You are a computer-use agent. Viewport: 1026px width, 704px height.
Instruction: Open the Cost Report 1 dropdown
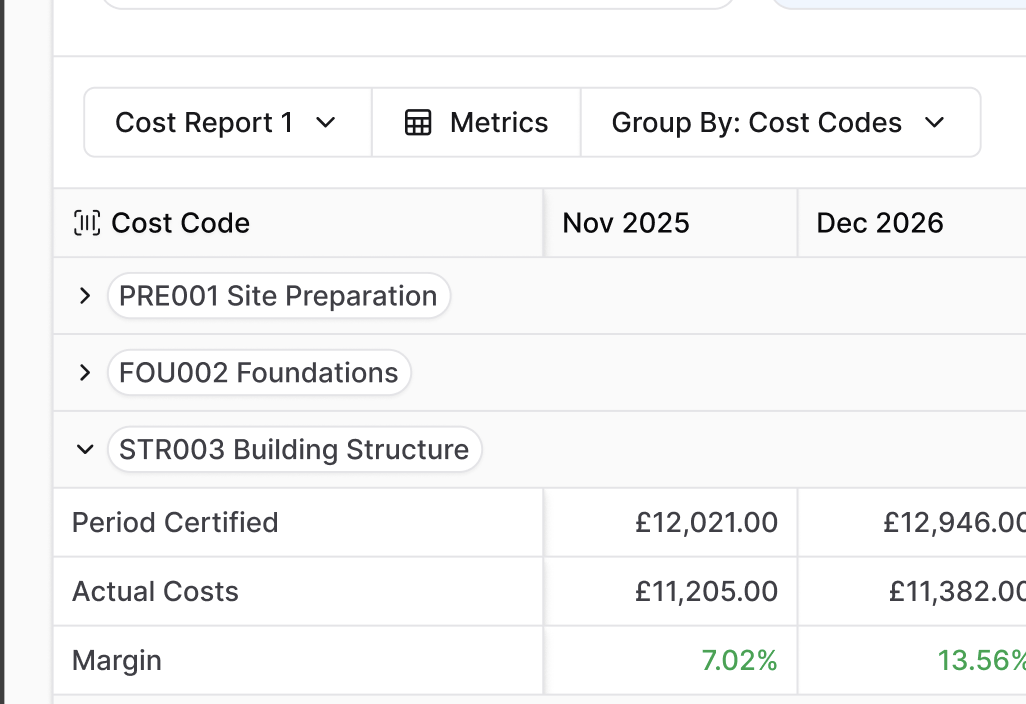pyautogui.click(x=227, y=123)
